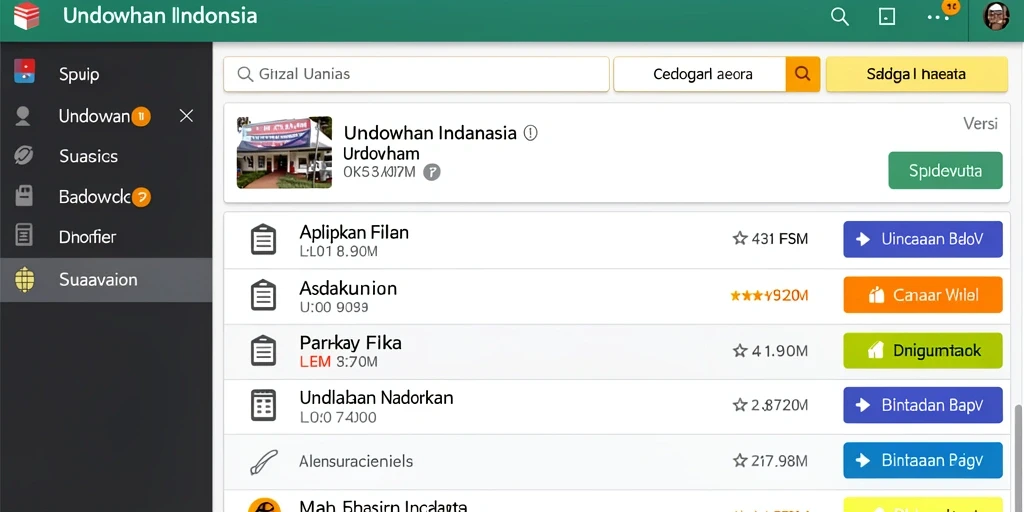The height and width of the screenshot is (512, 1024).
Task: Close the Undowan sidebar item with X
Action: pyautogui.click(x=186, y=116)
